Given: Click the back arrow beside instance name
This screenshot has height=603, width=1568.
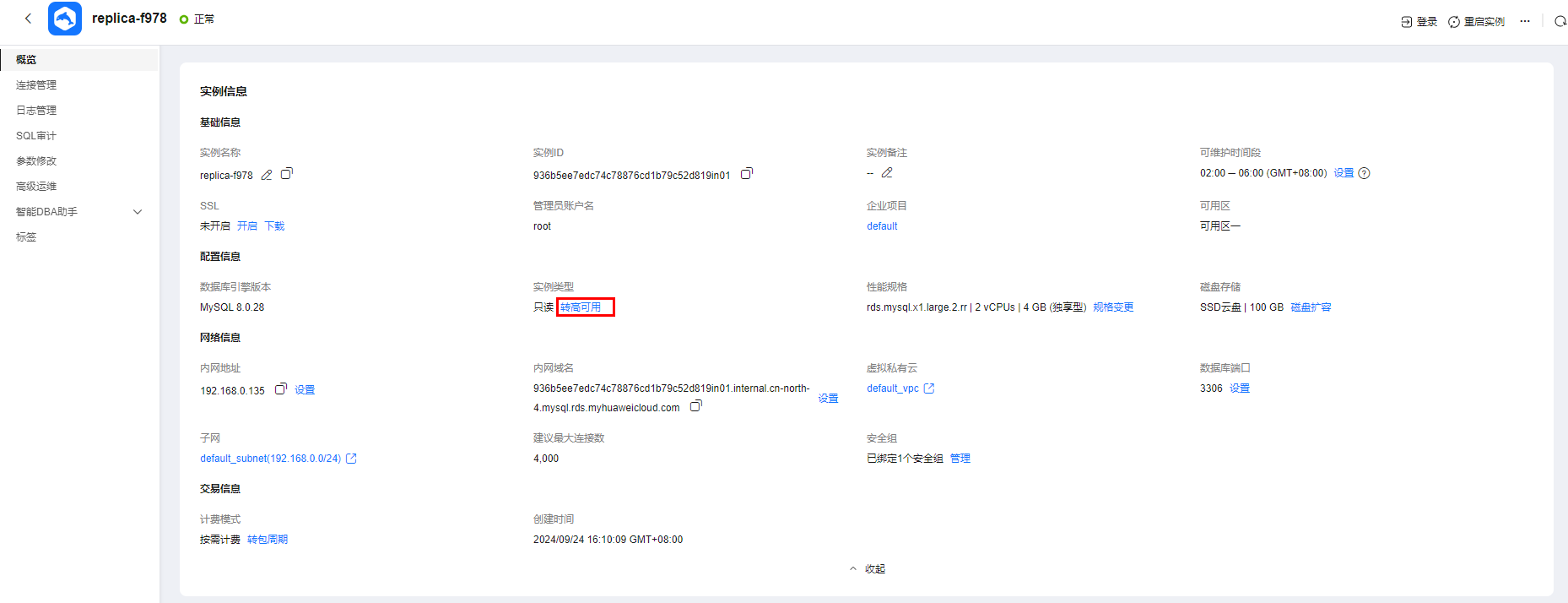Looking at the screenshot, I should 28,18.
